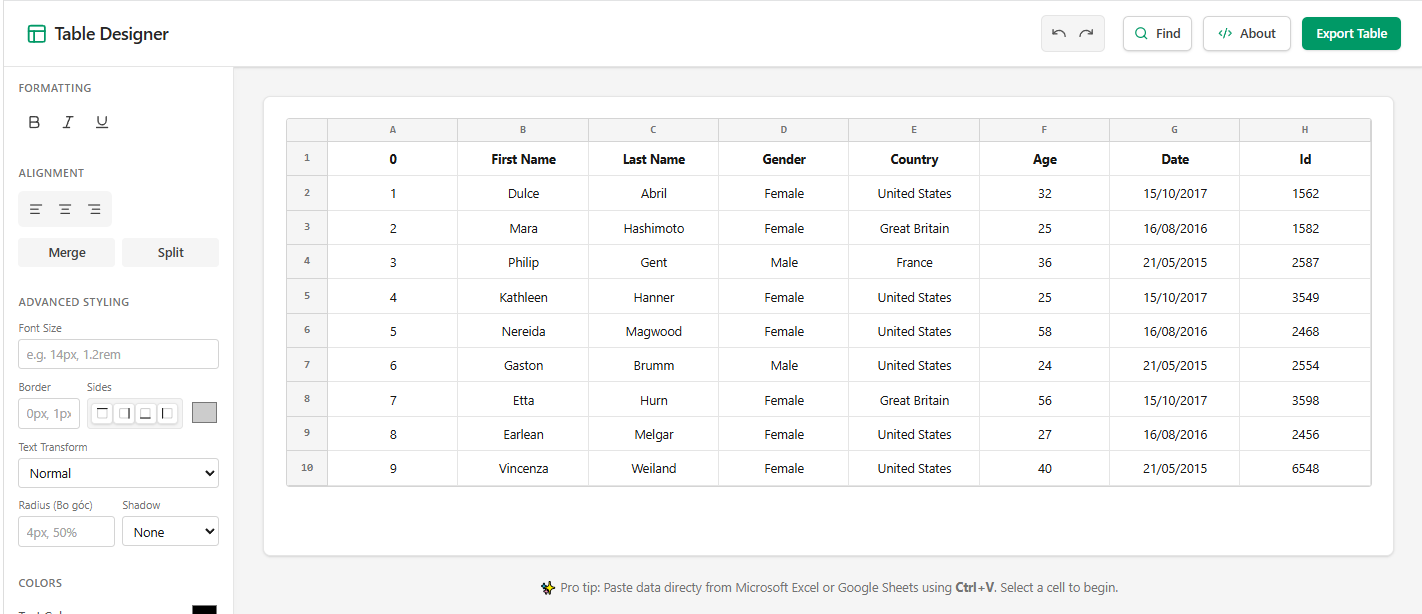1422x614 pixels.
Task: Click Export Table
Action: pyautogui.click(x=1351, y=33)
